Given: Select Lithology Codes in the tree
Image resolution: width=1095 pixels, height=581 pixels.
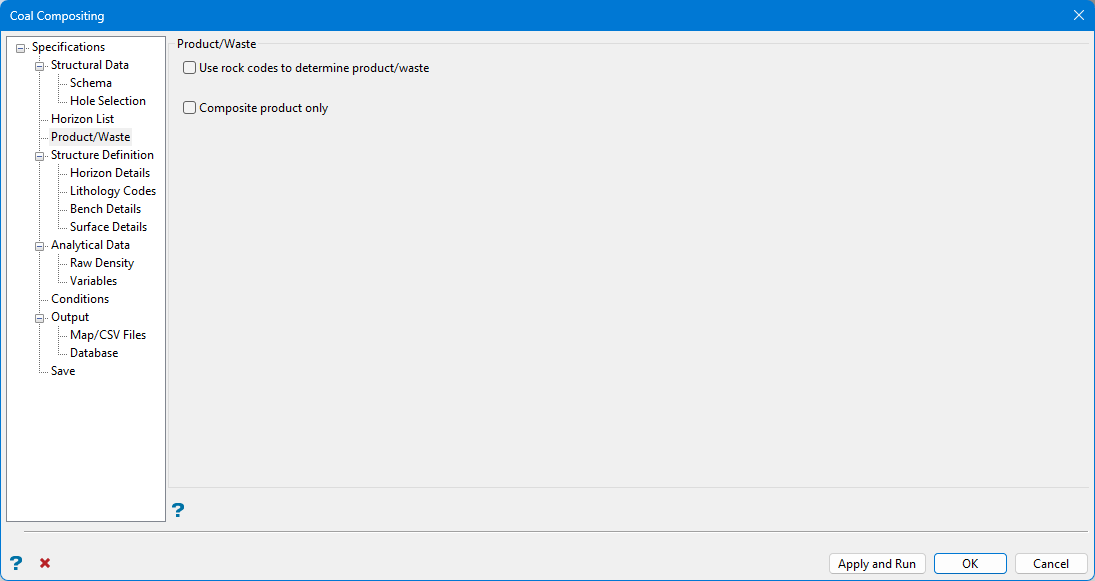Looking at the screenshot, I should tap(112, 191).
